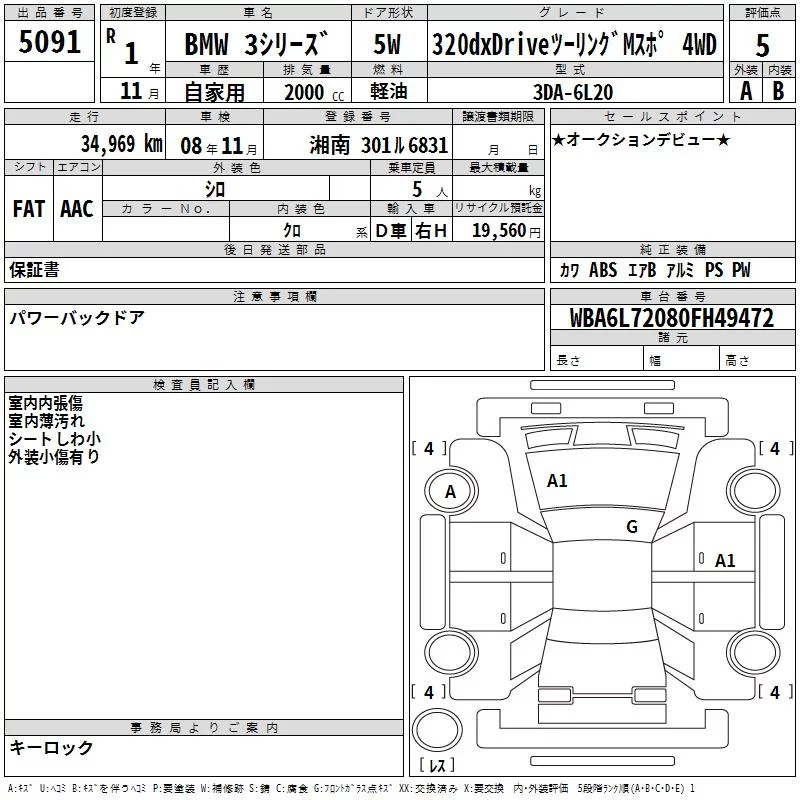Click the 諸元 header
Screen dimensions: 800x800
tap(672, 338)
